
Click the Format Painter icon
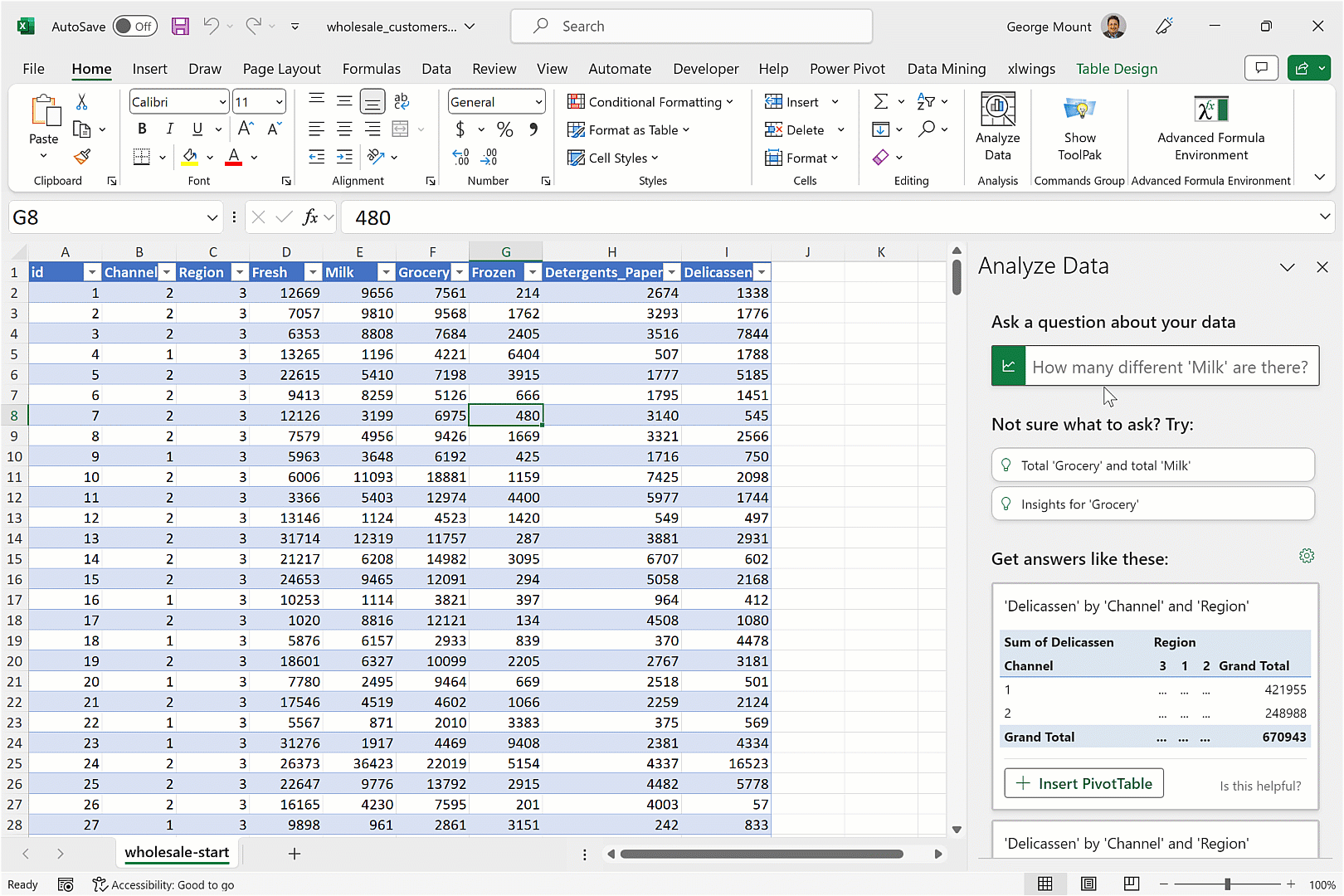[81, 157]
